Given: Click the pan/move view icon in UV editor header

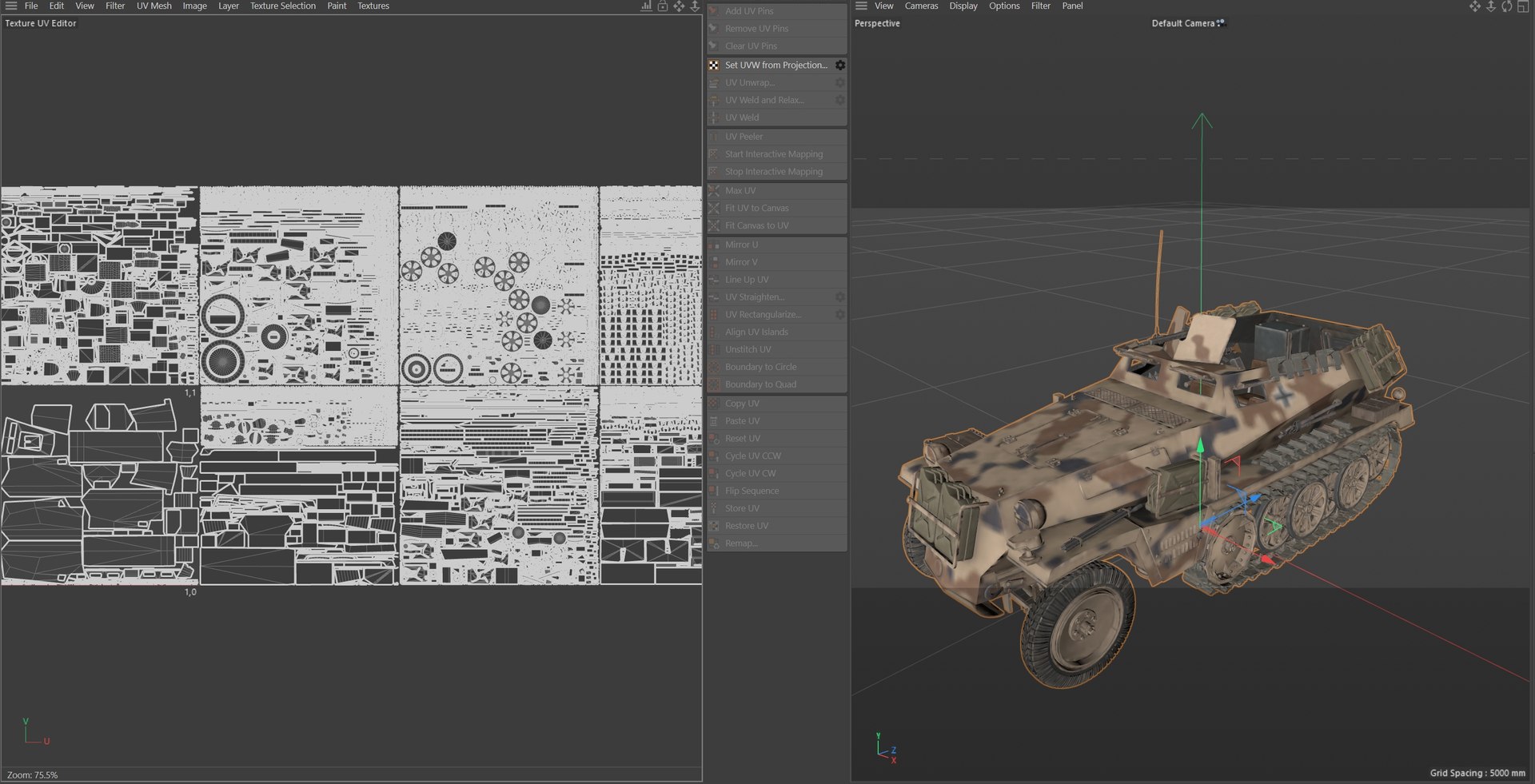Looking at the screenshot, I should [679, 6].
